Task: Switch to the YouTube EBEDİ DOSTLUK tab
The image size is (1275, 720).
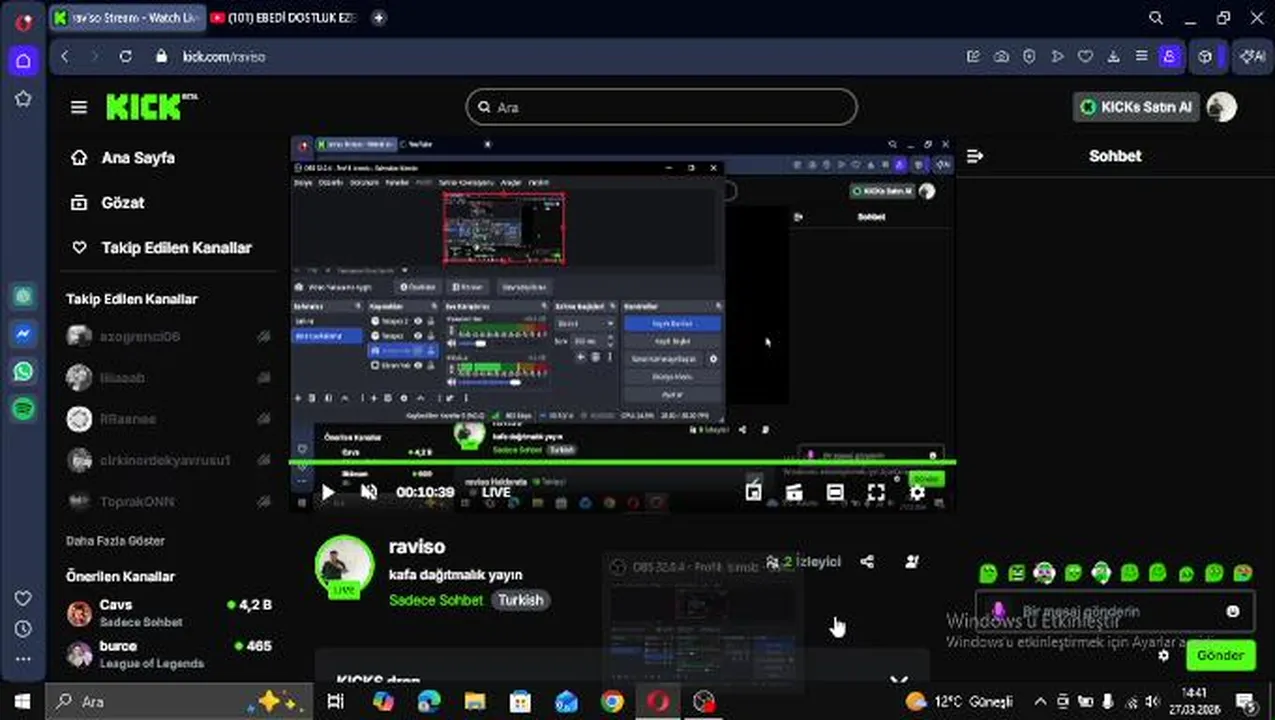Action: coord(284,18)
